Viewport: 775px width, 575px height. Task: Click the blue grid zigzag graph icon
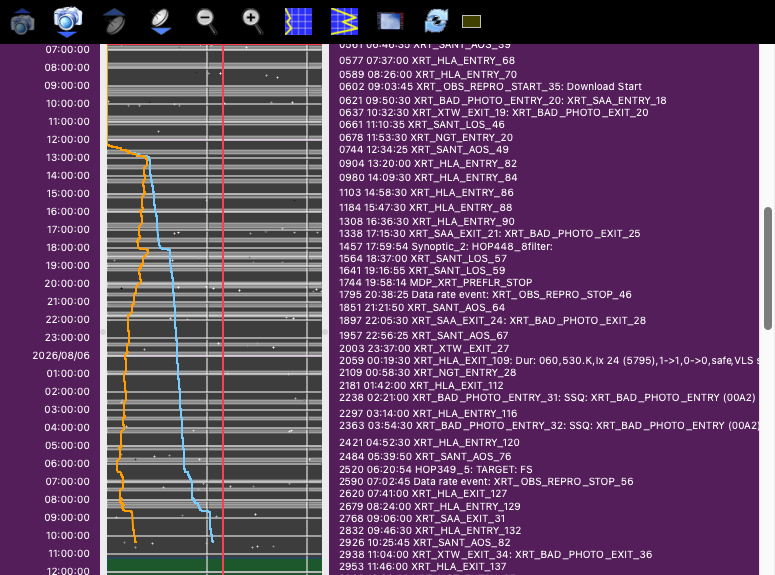344,22
